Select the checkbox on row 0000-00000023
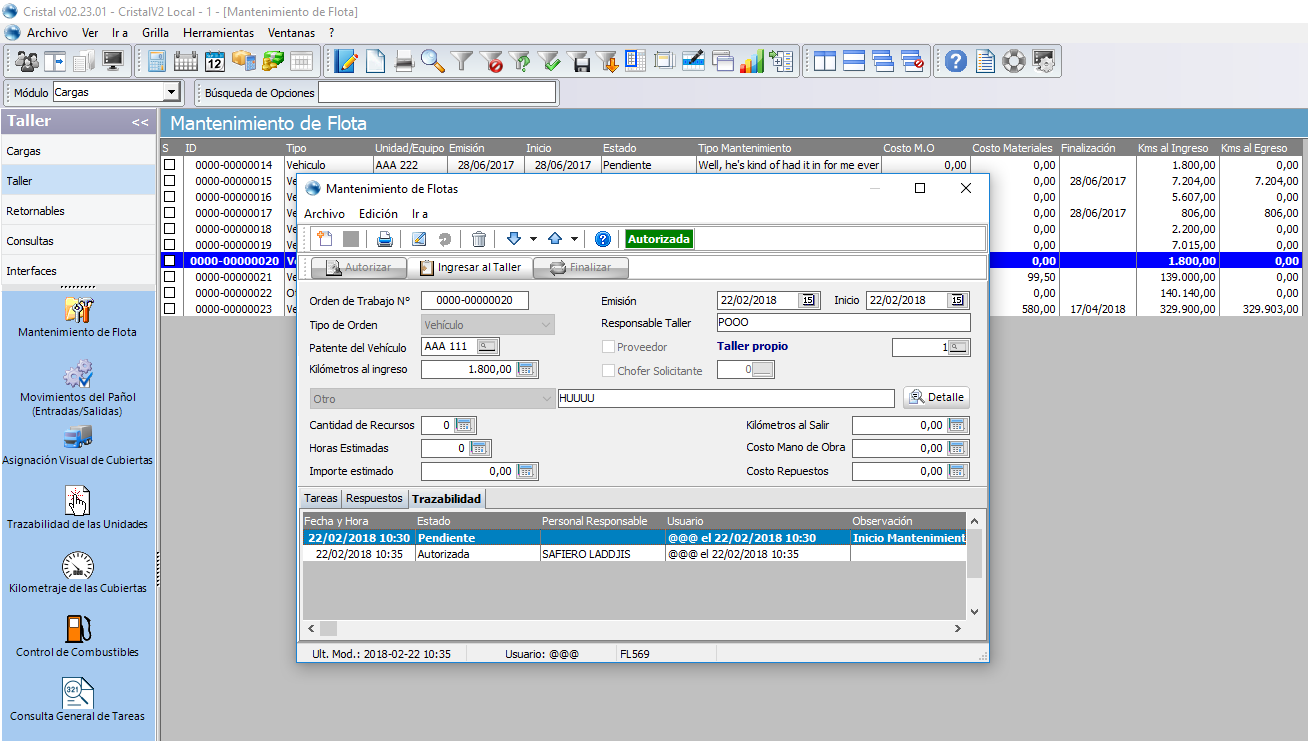This screenshot has height=741, width=1308. [169, 309]
